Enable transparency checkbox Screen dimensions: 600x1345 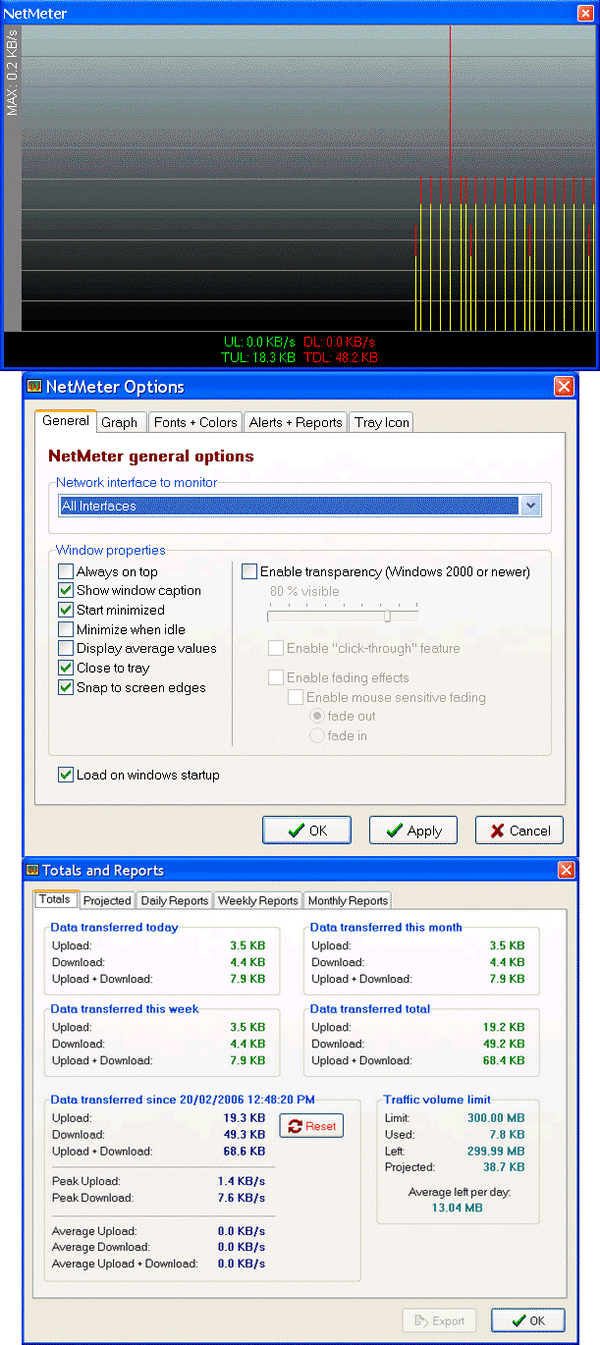[249, 572]
